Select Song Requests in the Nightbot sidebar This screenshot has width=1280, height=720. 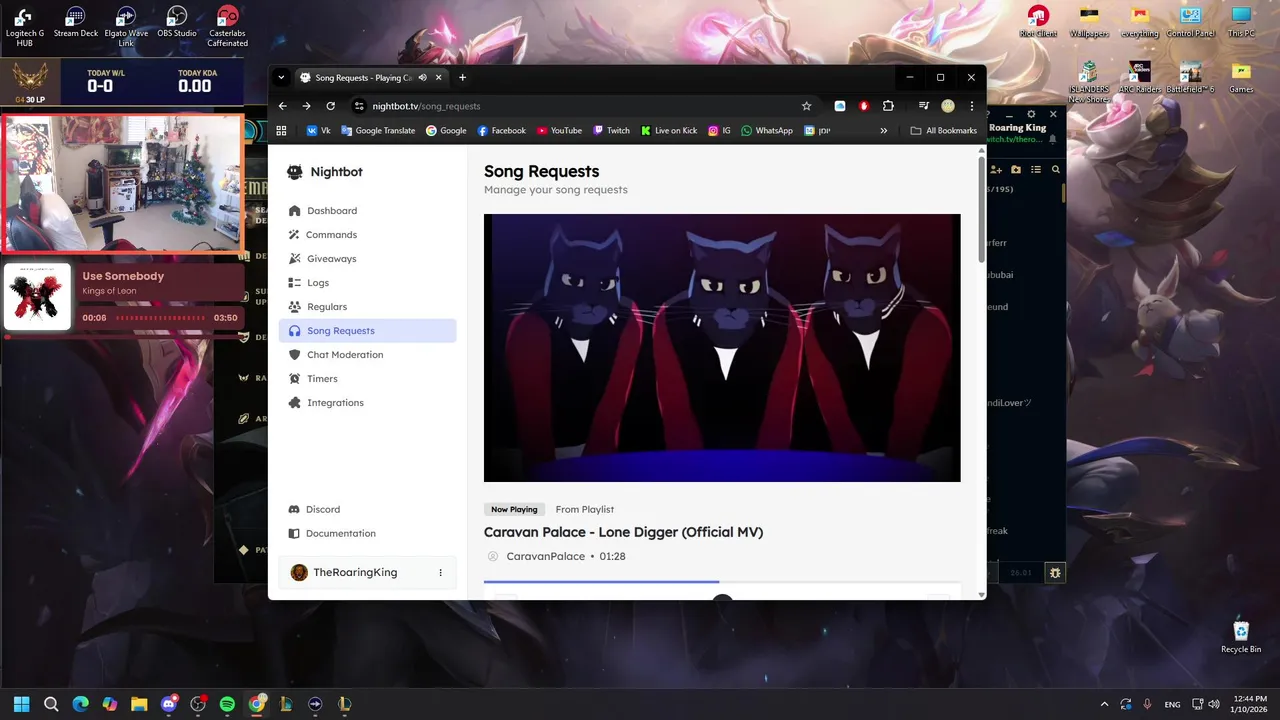pos(367,331)
